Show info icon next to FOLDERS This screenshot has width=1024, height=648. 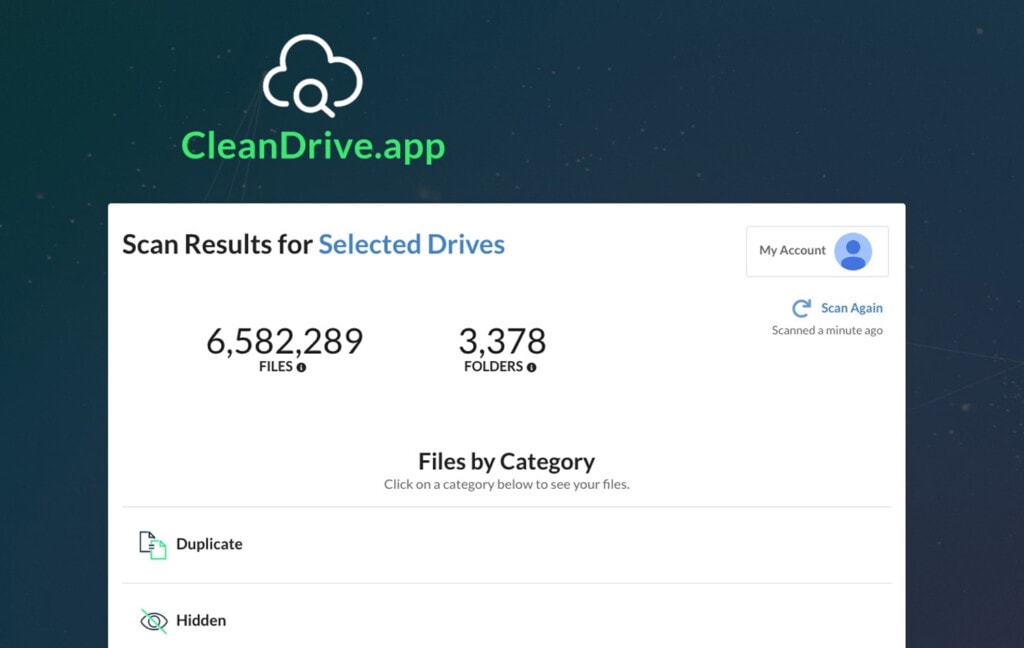(x=532, y=368)
